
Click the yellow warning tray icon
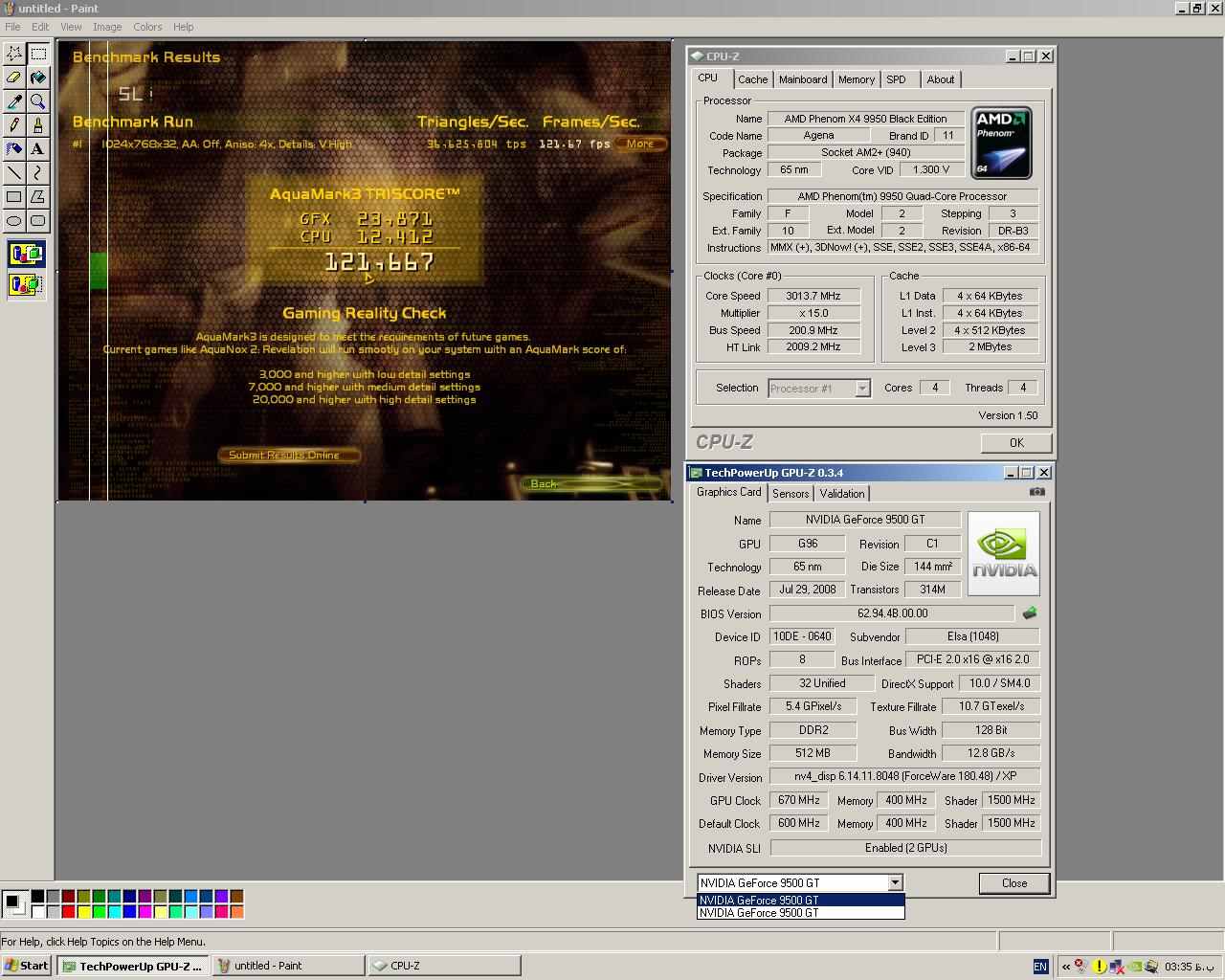click(1100, 967)
